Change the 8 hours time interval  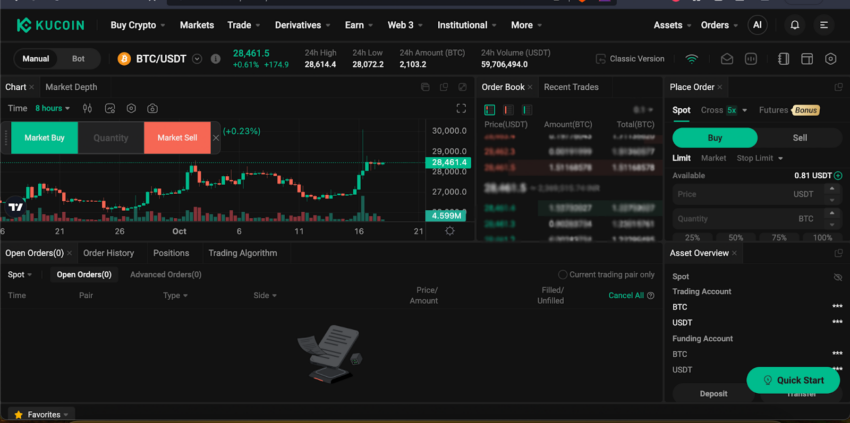[x=53, y=108]
